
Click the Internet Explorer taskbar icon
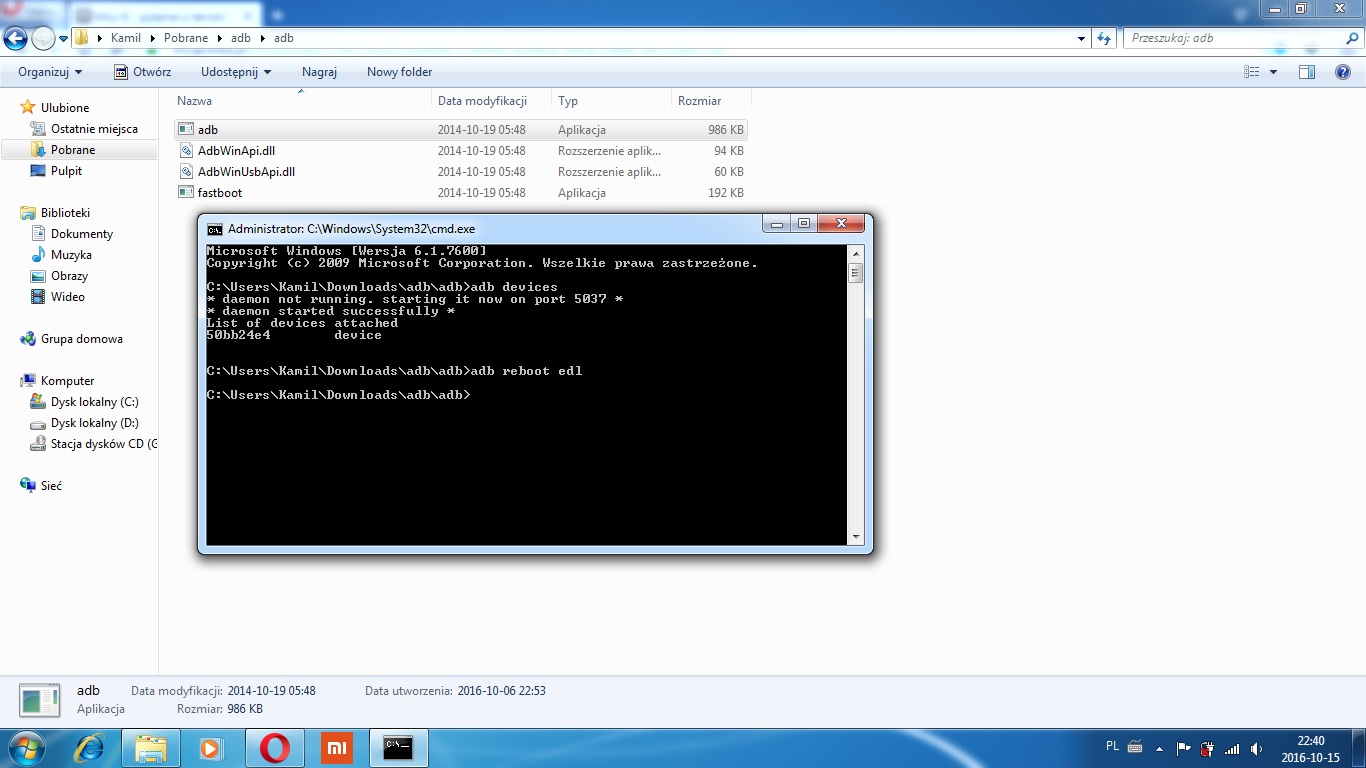(89, 748)
